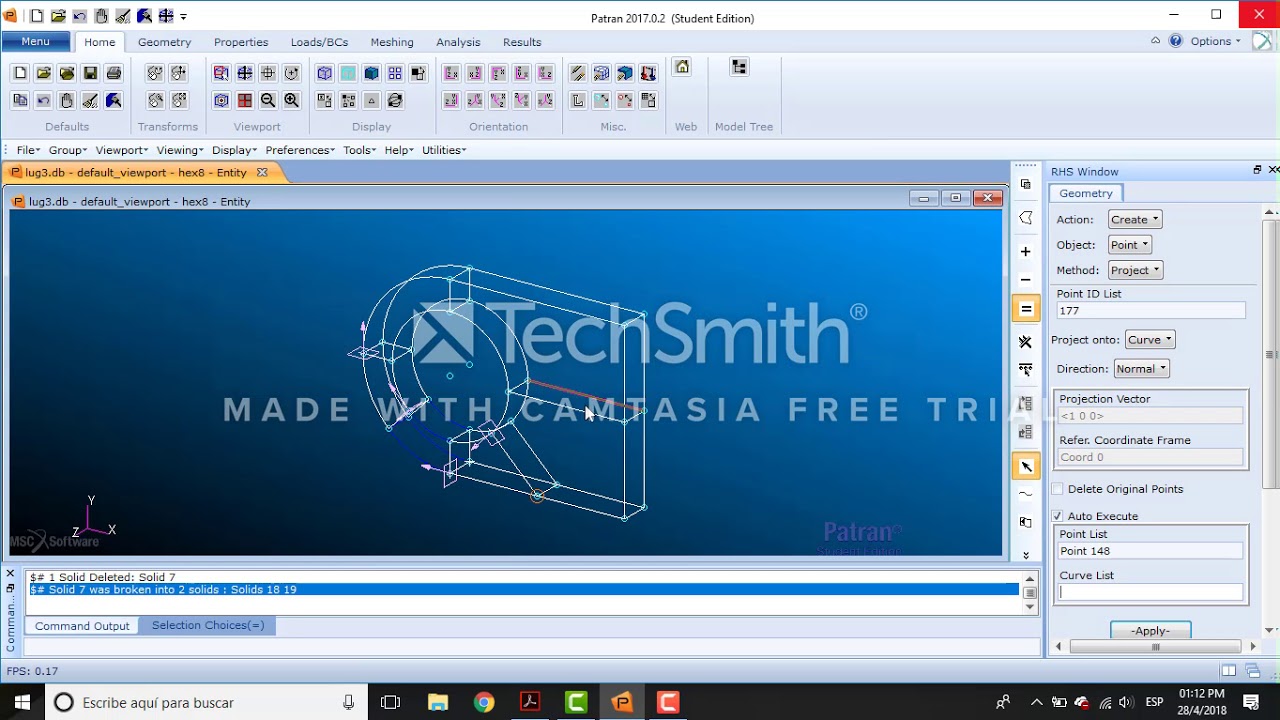
Task: Switch to Selection Choices(=) tab
Action: (208, 625)
